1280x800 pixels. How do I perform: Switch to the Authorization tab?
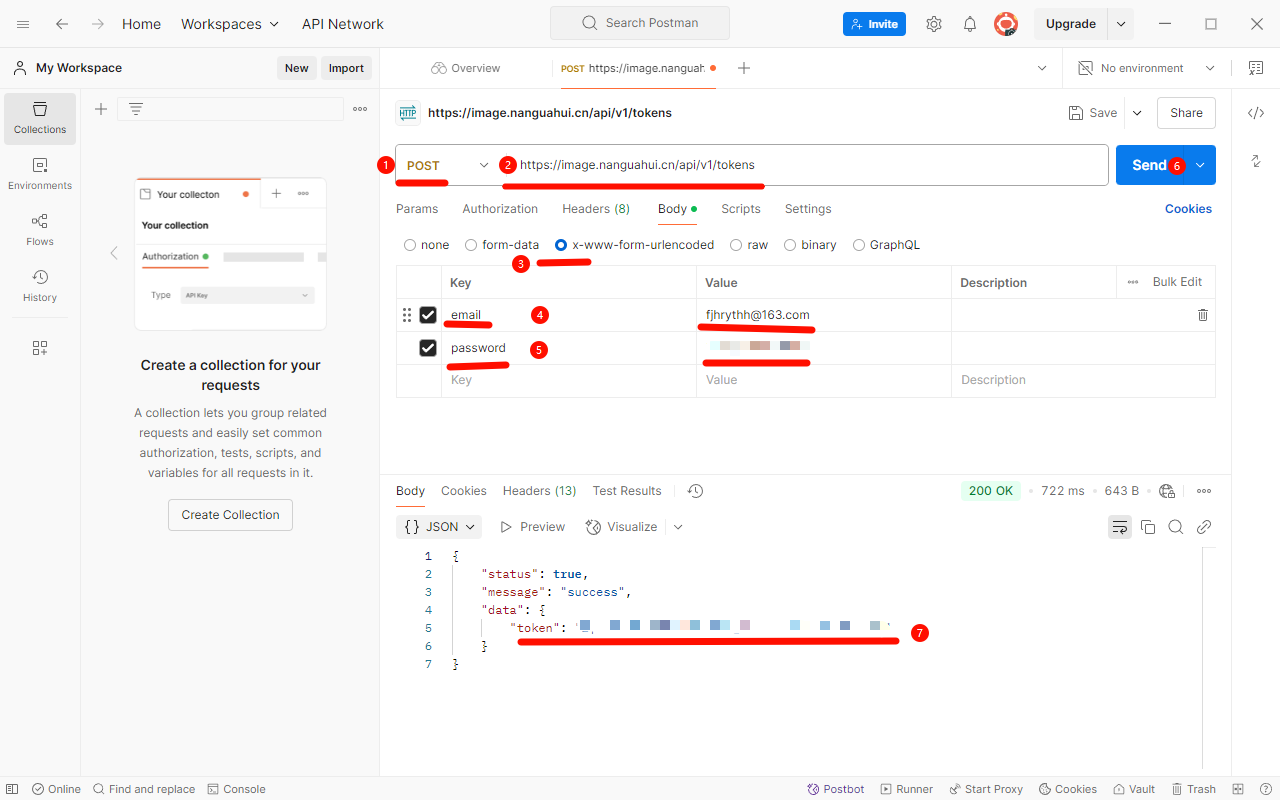point(500,209)
